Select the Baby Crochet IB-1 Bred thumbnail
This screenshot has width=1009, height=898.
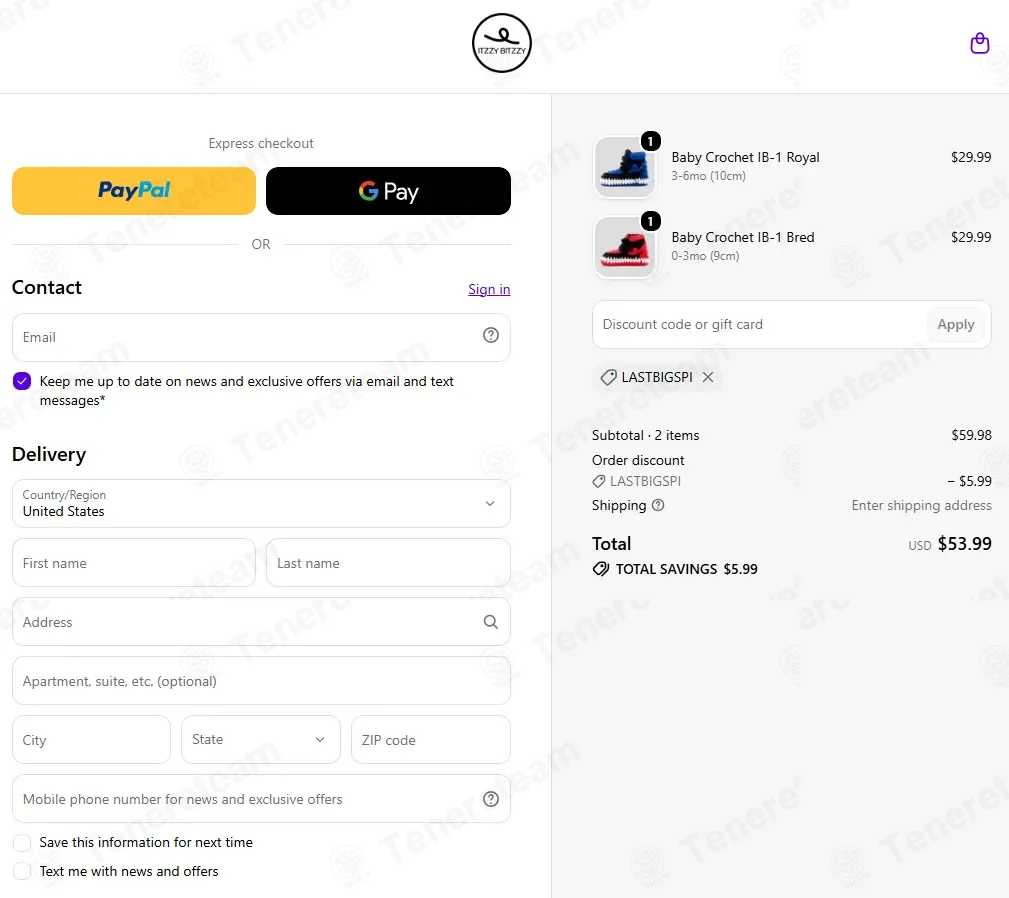click(x=625, y=247)
